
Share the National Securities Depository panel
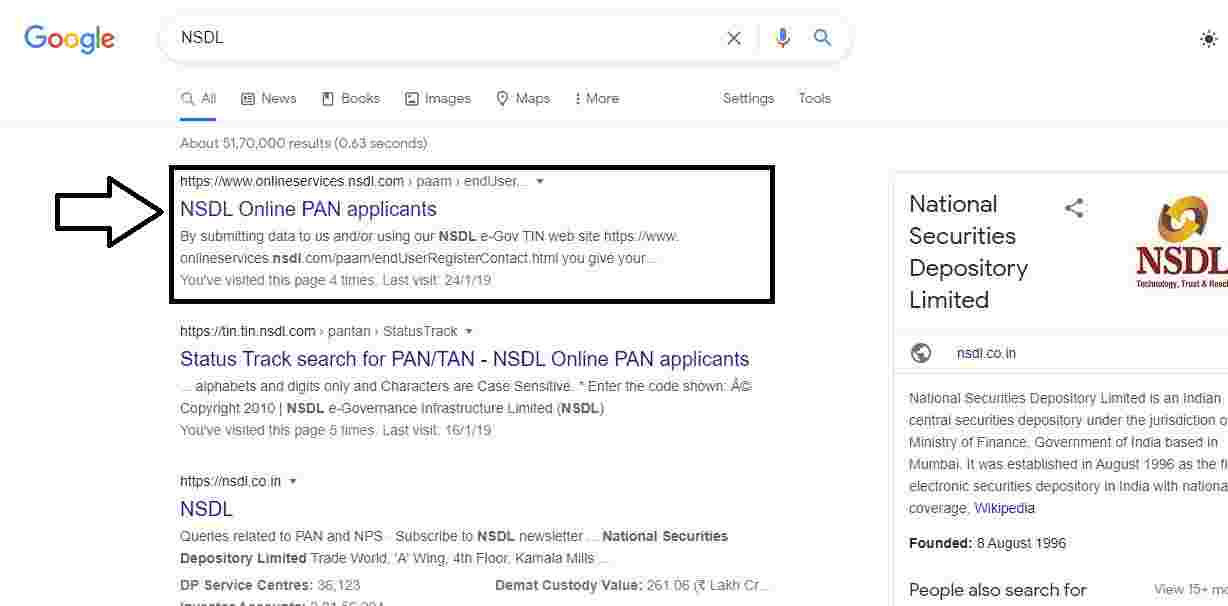pos(1075,207)
